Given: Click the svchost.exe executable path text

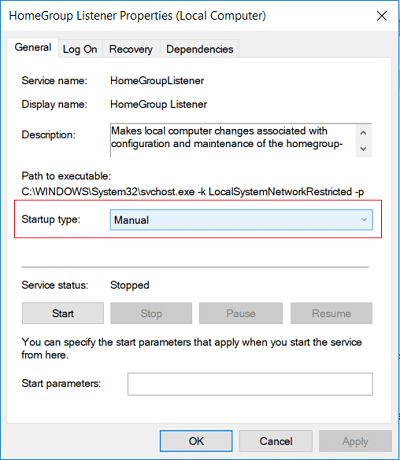Looking at the screenshot, I should point(193,192).
